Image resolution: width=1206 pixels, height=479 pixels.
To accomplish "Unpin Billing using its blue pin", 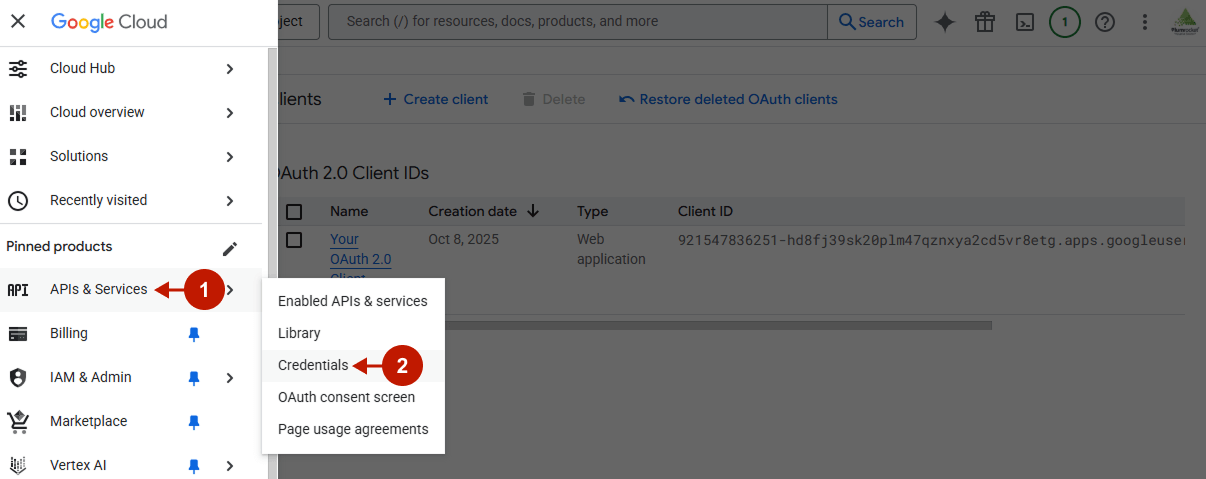I will pyautogui.click(x=194, y=334).
